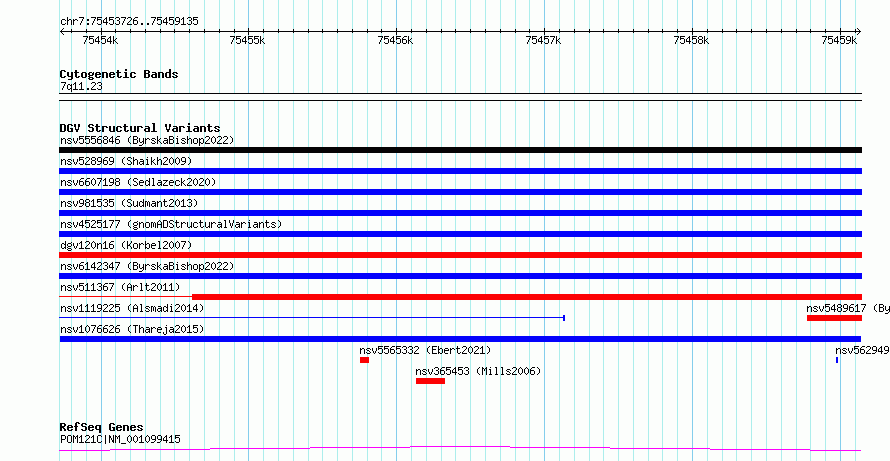Click the 75458k ruler tick label
The image size is (890, 461).
click(691, 40)
